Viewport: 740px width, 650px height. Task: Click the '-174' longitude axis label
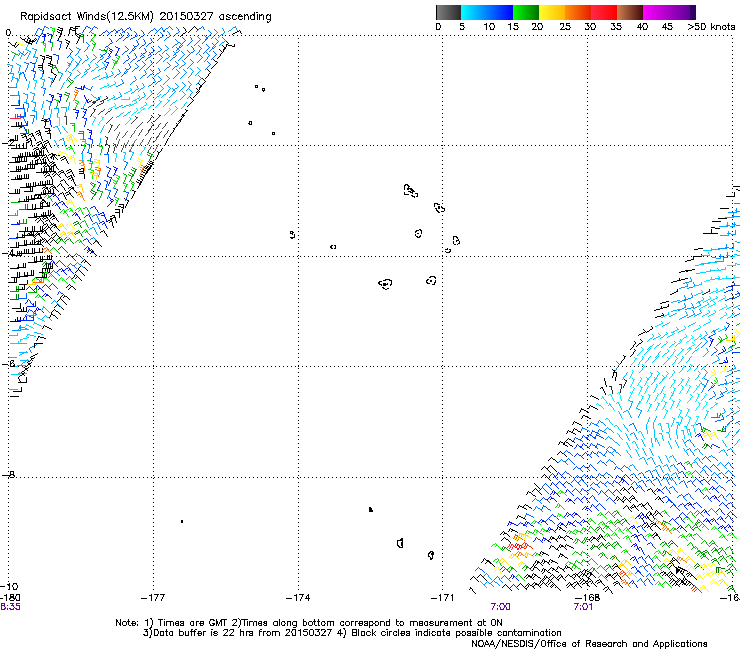click(298, 598)
